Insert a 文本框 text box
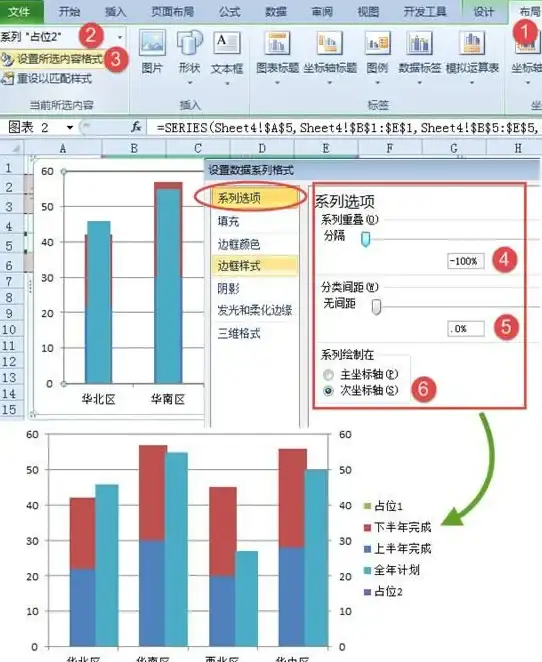This screenshot has height=662, width=542. 227,43
